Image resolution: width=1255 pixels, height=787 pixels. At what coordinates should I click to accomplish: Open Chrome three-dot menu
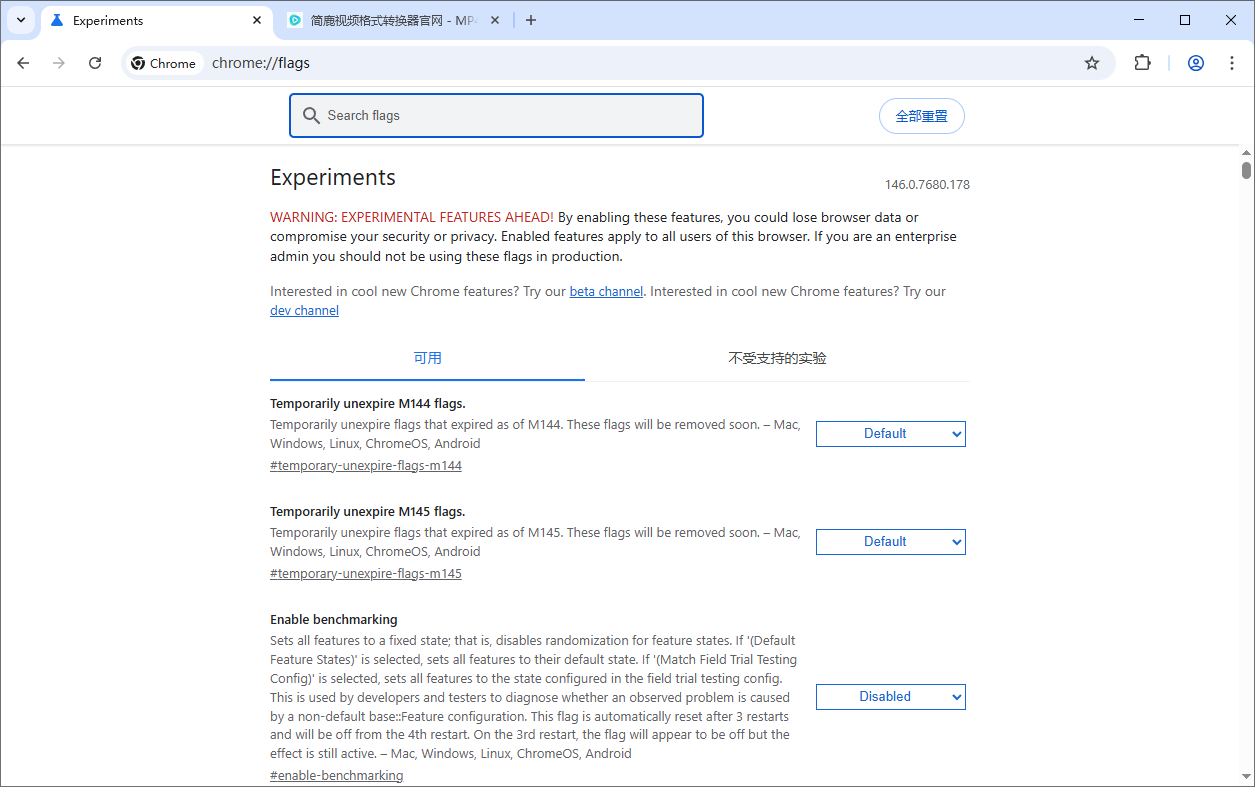click(1231, 63)
